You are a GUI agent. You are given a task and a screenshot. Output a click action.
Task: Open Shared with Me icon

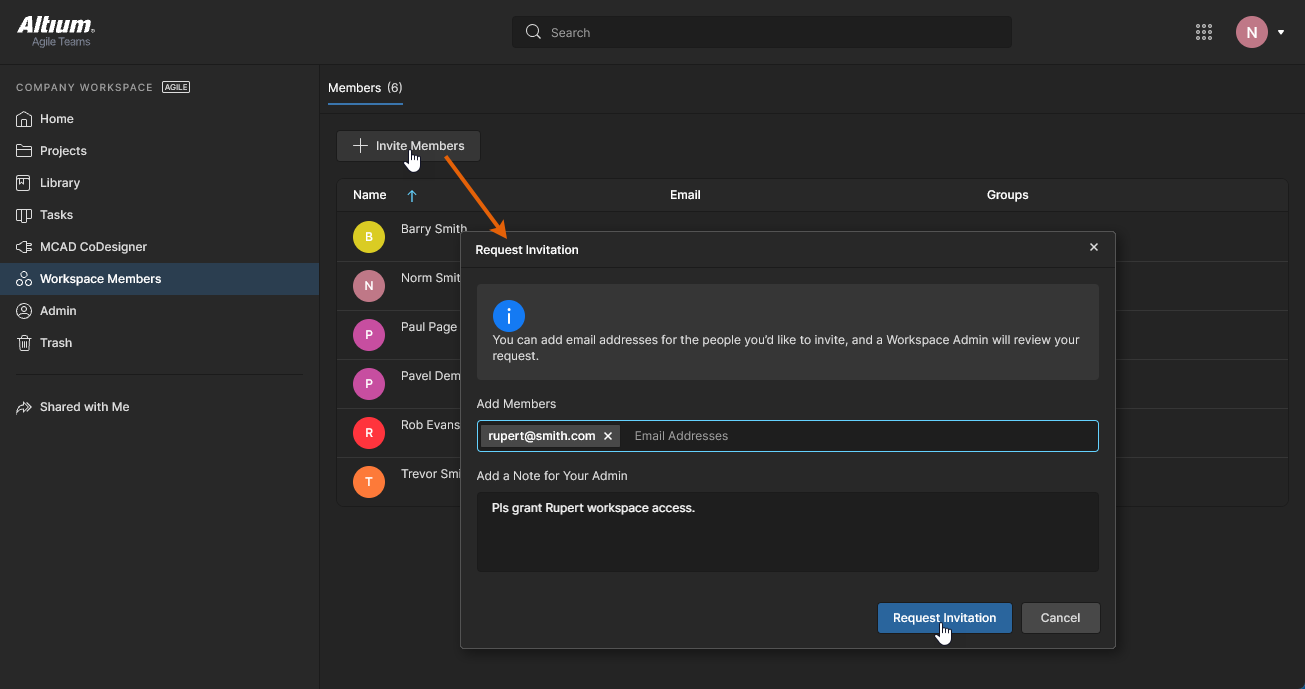[24, 407]
